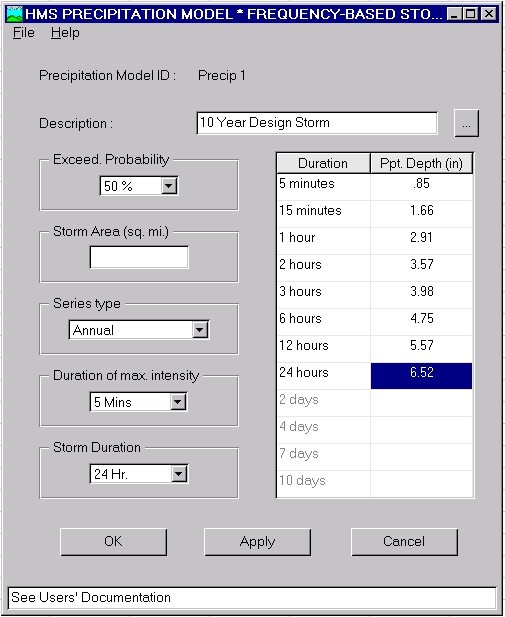505x617 pixels.
Task: Open the Storm Duration 24 Hr. dropdown
Action: tap(139, 474)
